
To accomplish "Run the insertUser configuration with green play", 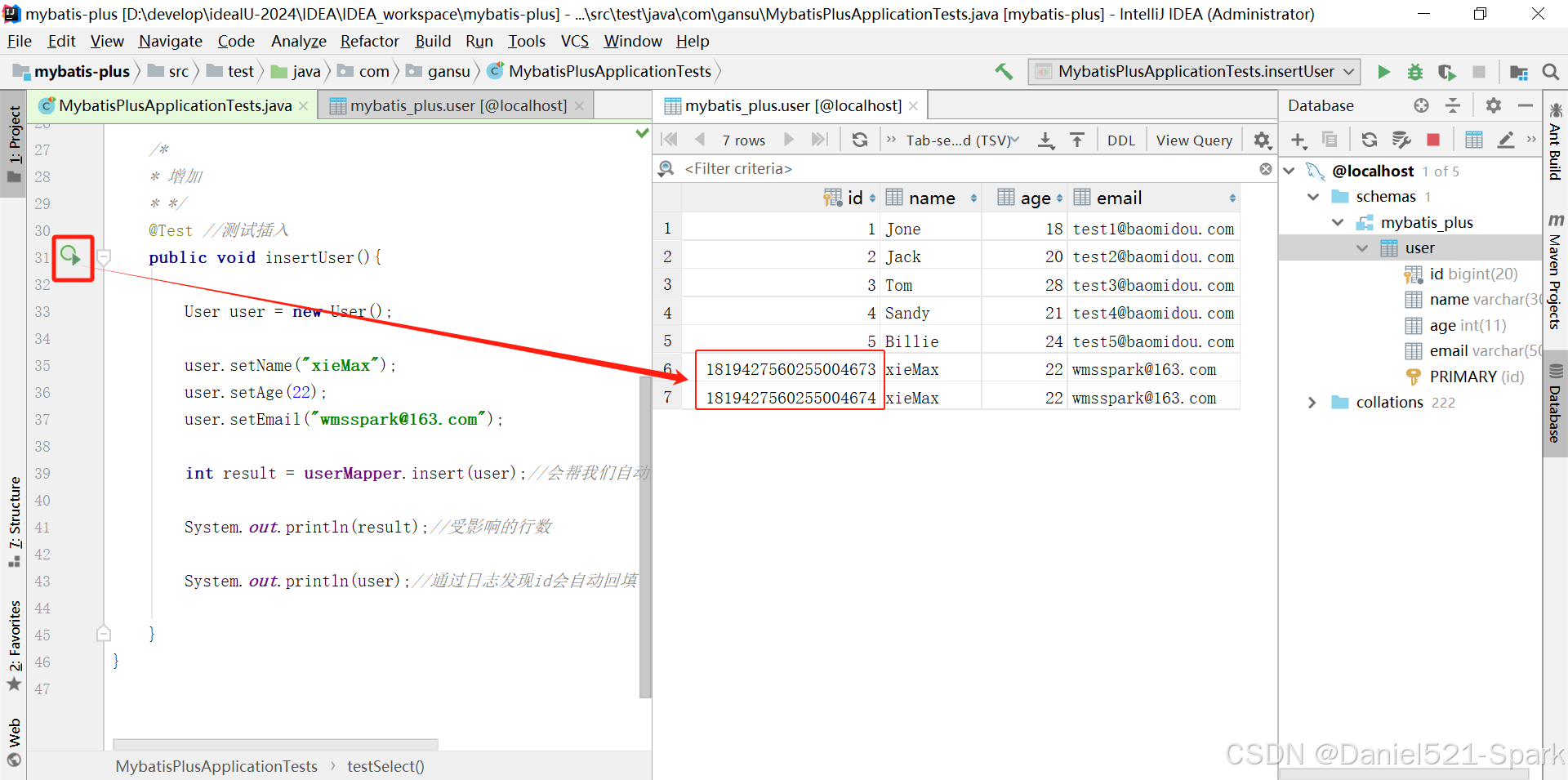I will 1383,72.
